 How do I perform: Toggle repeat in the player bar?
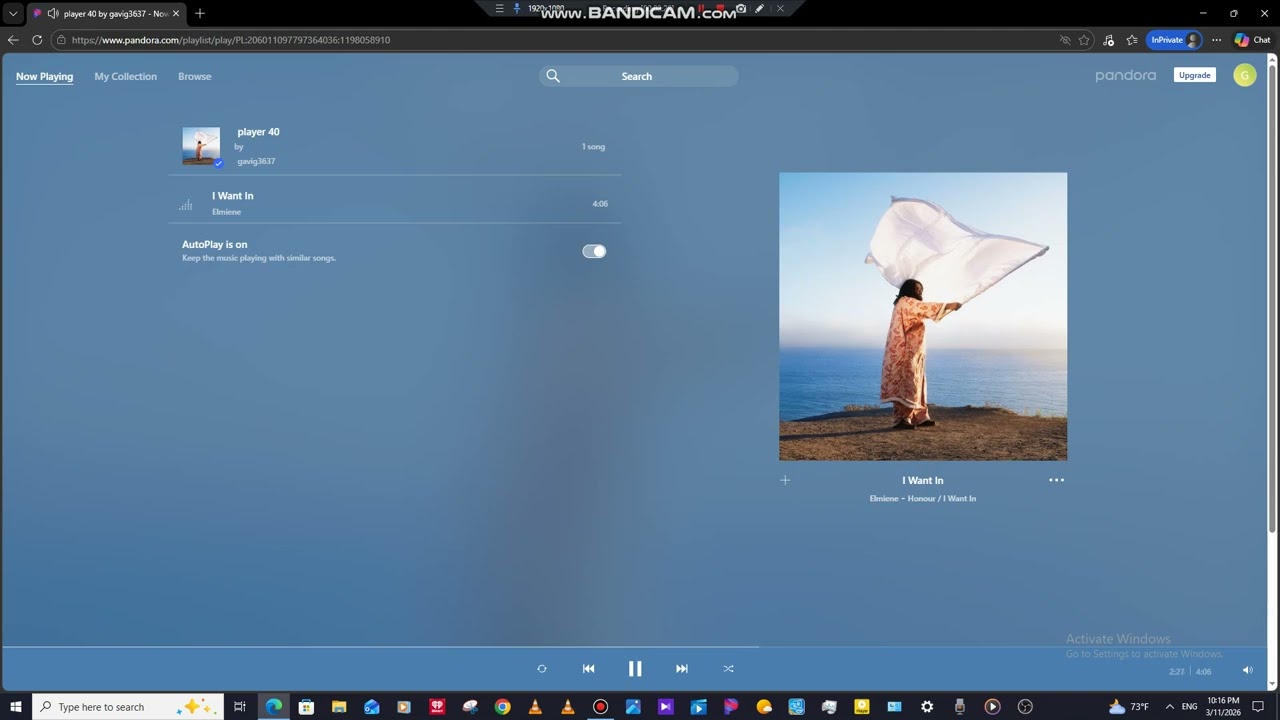[x=542, y=669]
